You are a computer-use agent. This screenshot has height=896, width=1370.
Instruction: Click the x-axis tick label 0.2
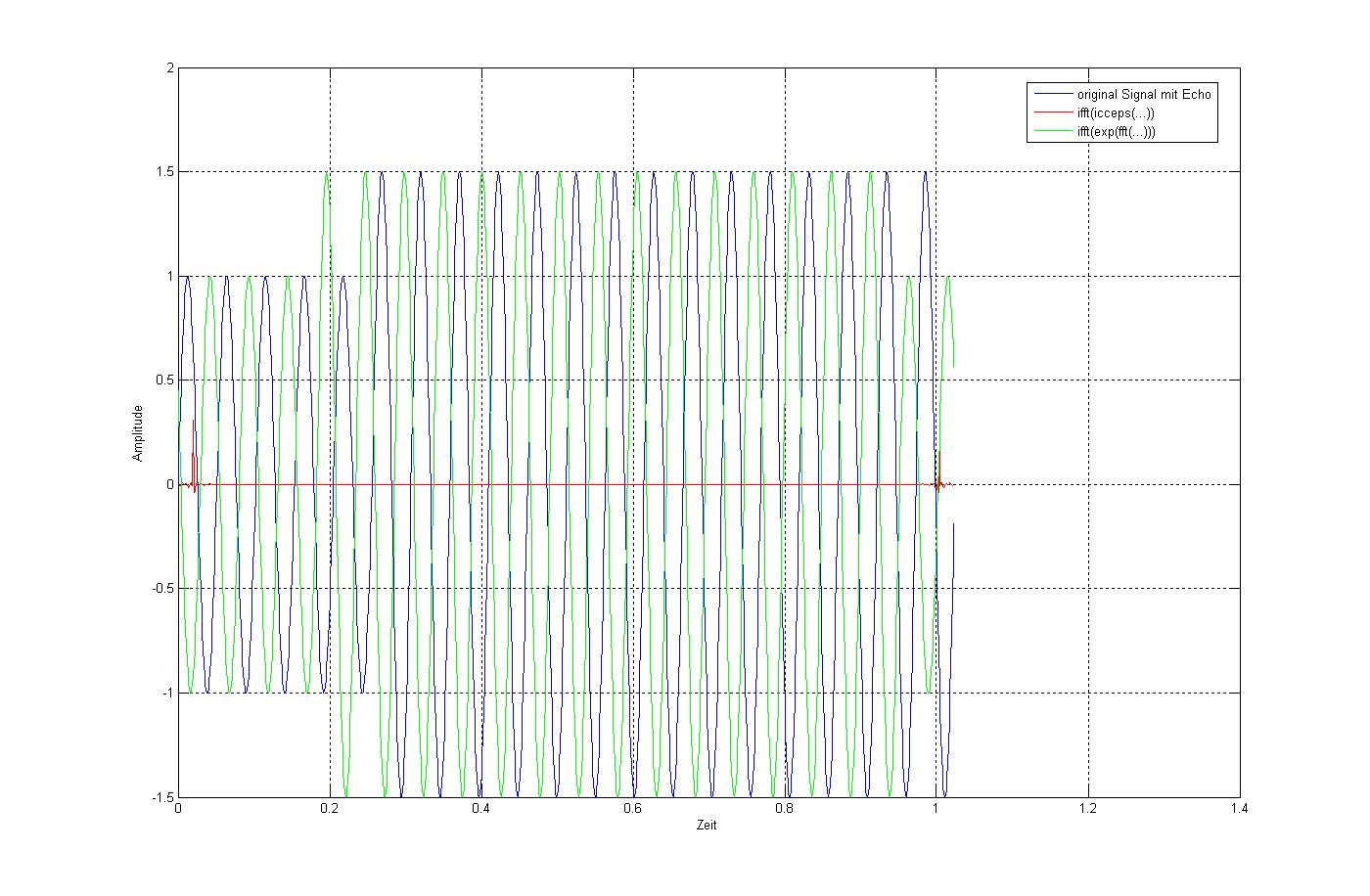coord(330,809)
